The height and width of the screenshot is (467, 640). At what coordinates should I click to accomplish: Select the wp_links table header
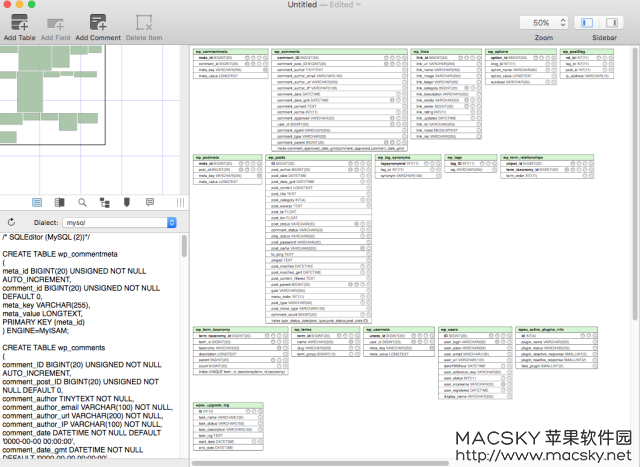446,51
